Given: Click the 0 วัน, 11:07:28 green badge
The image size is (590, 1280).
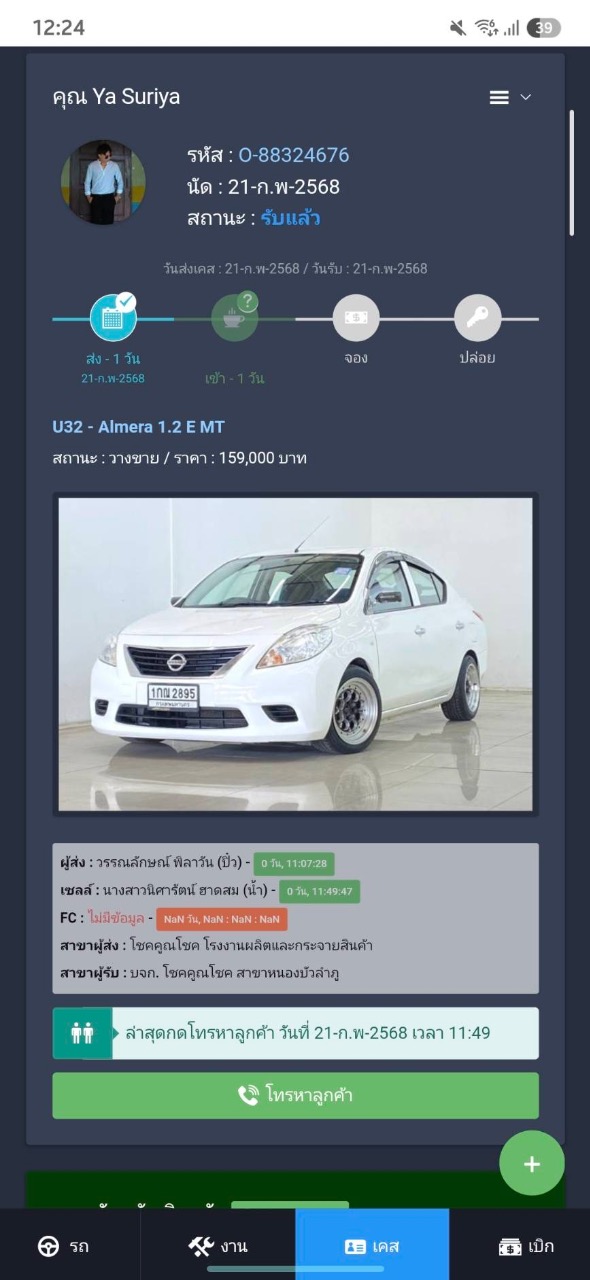Looking at the screenshot, I should point(293,863).
